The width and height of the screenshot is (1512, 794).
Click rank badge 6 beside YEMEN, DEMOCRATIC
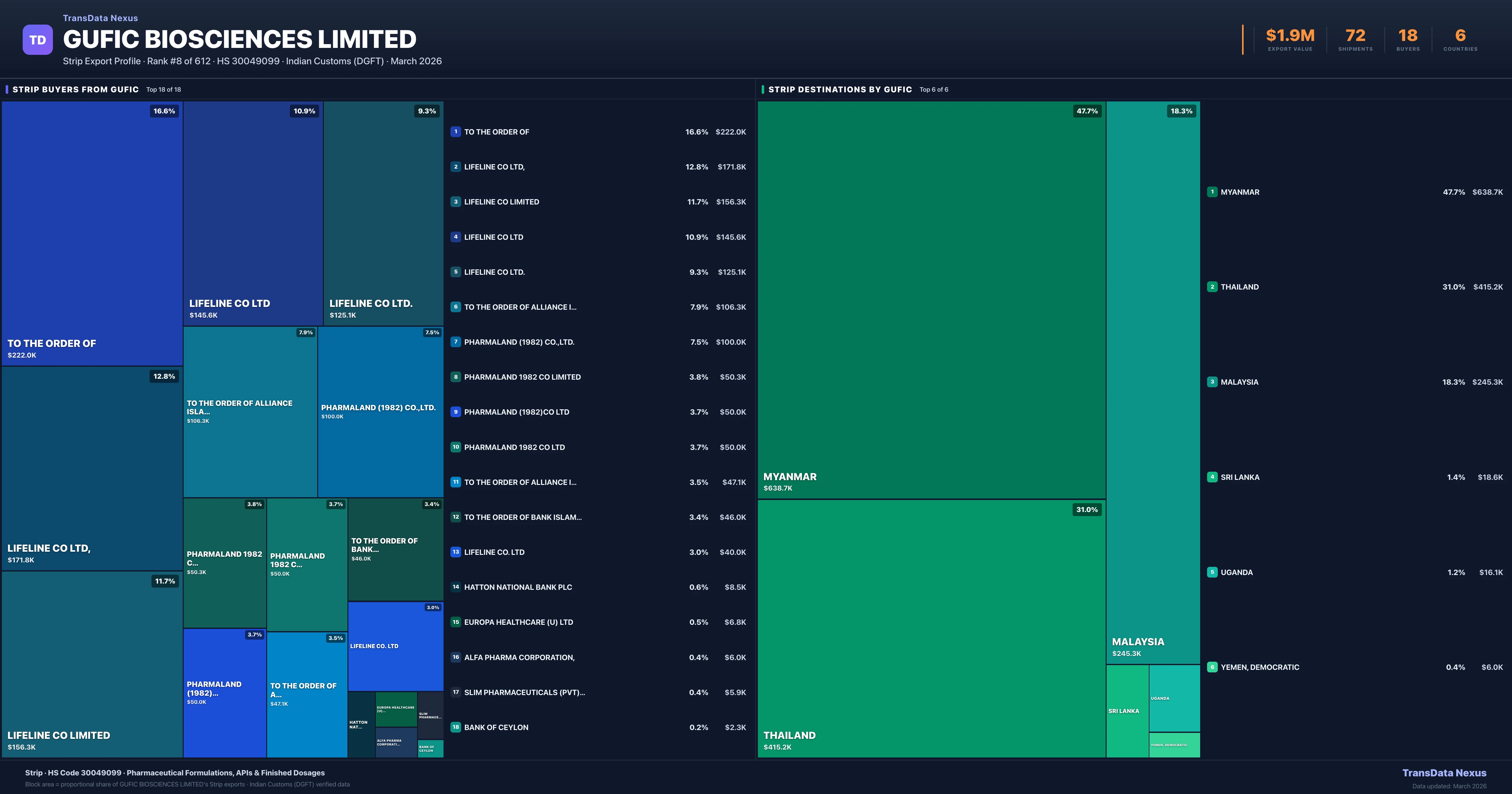1212,667
